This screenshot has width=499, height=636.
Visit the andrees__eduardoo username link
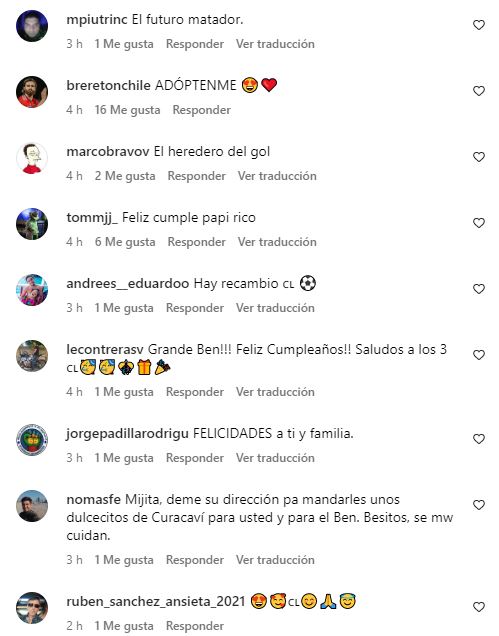(x=128, y=284)
